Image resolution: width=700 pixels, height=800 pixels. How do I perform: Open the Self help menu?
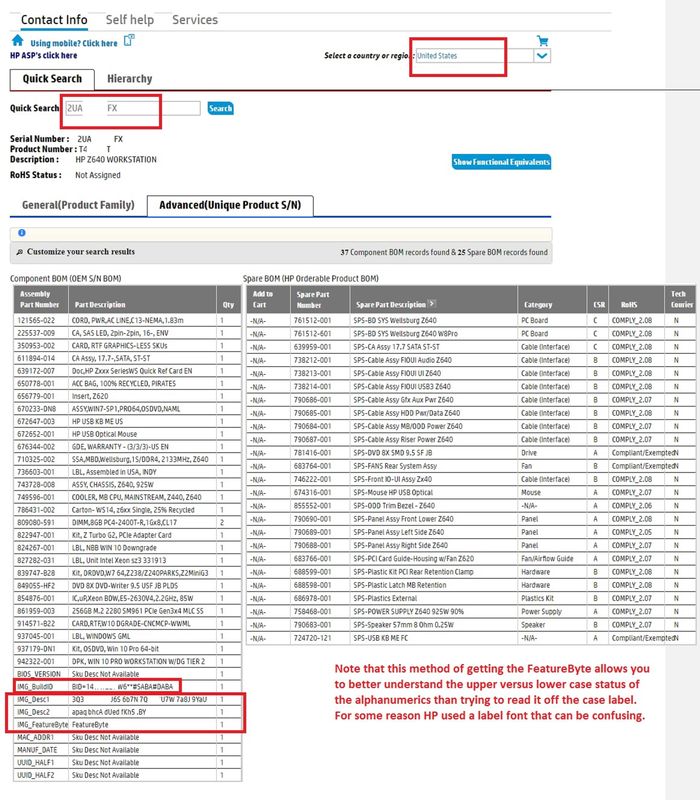(130, 20)
